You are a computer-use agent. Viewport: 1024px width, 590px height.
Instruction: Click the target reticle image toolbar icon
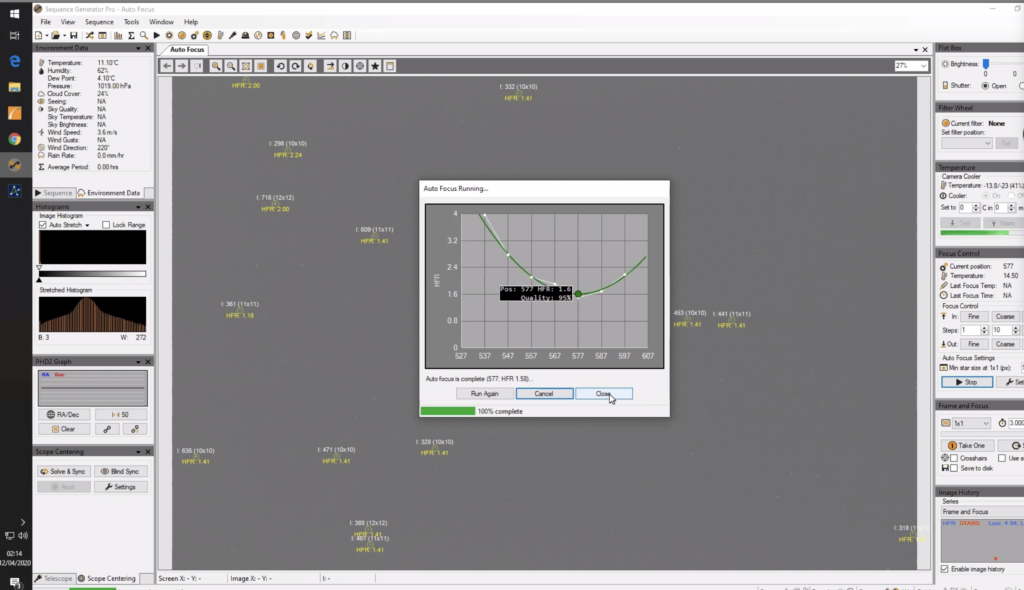360,66
